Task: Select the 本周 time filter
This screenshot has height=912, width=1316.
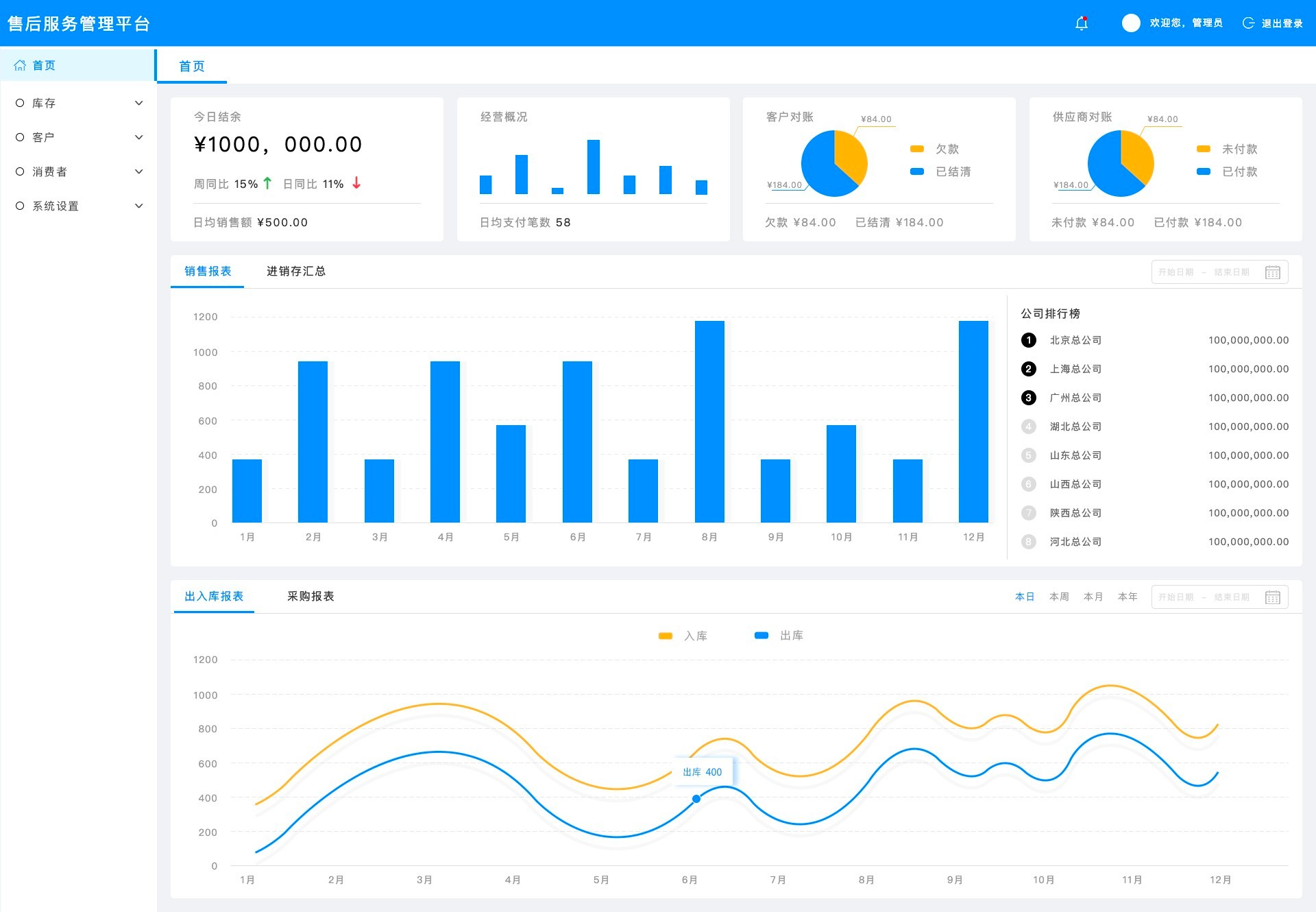Action: 1058,597
